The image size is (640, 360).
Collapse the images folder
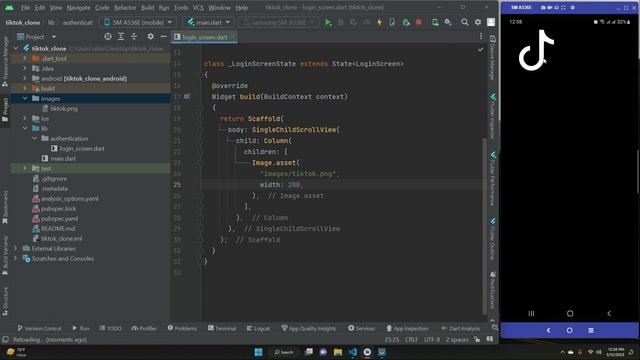[25, 98]
